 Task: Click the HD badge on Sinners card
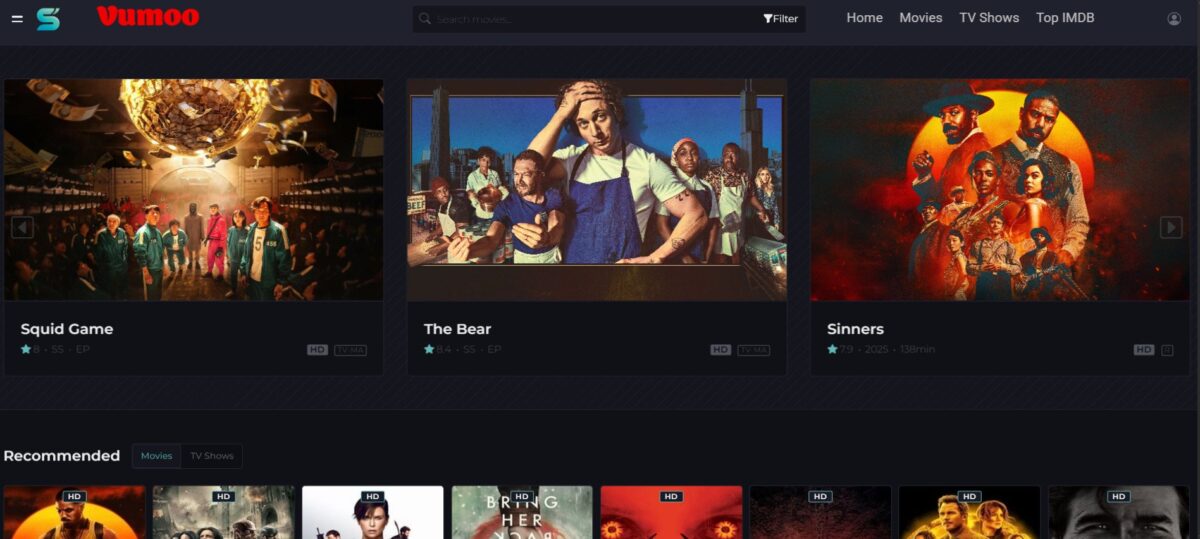[1144, 350]
